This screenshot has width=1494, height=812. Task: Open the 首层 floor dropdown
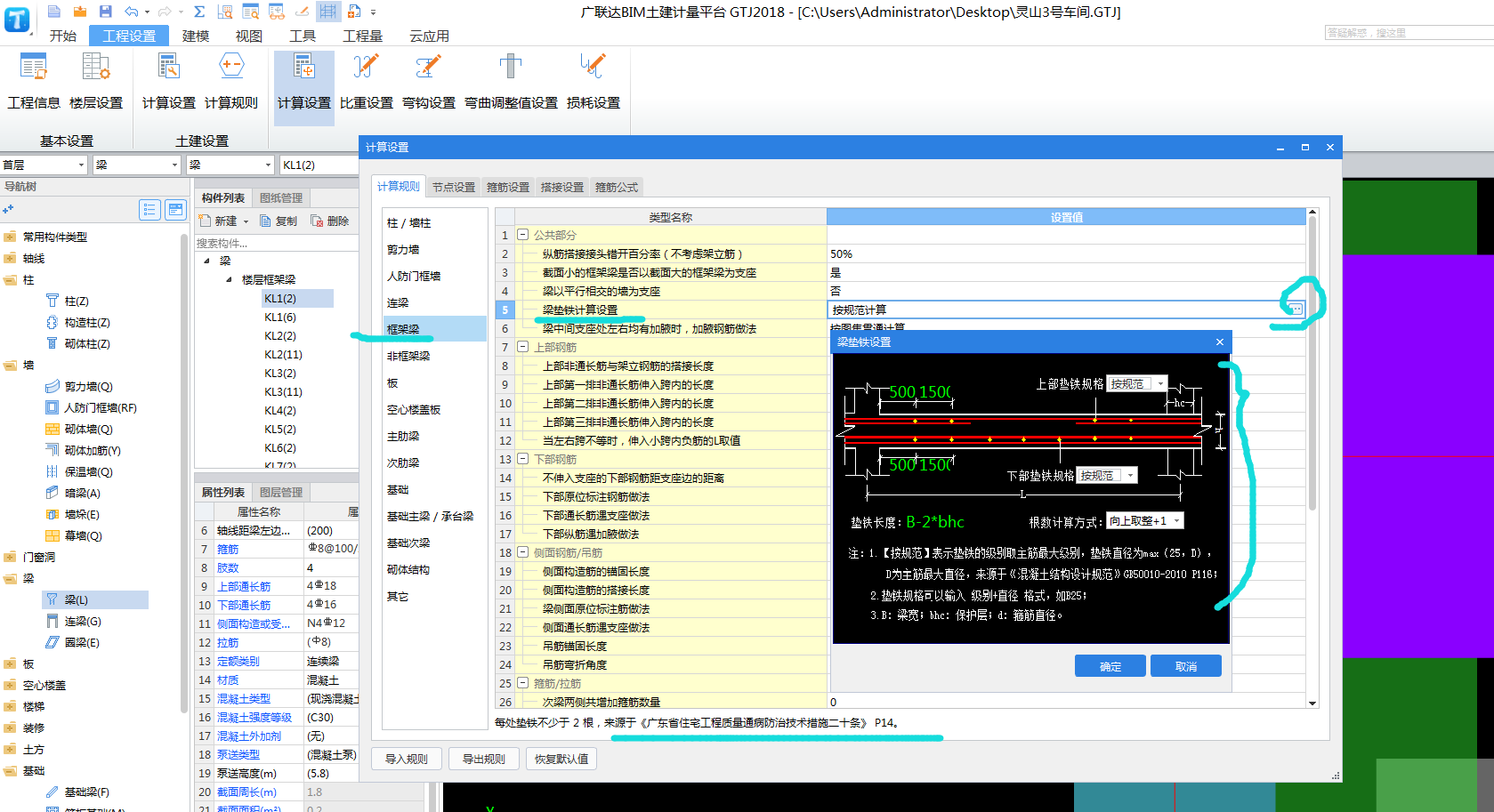pos(81,165)
